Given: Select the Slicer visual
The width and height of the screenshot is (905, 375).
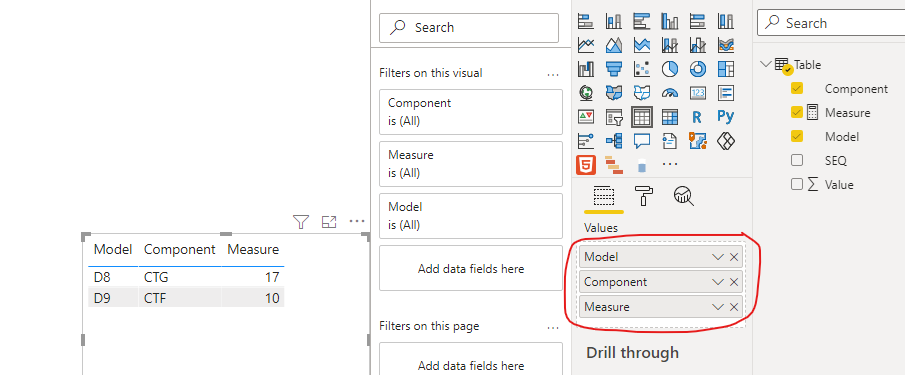Looking at the screenshot, I should click(x=614, y=117).
